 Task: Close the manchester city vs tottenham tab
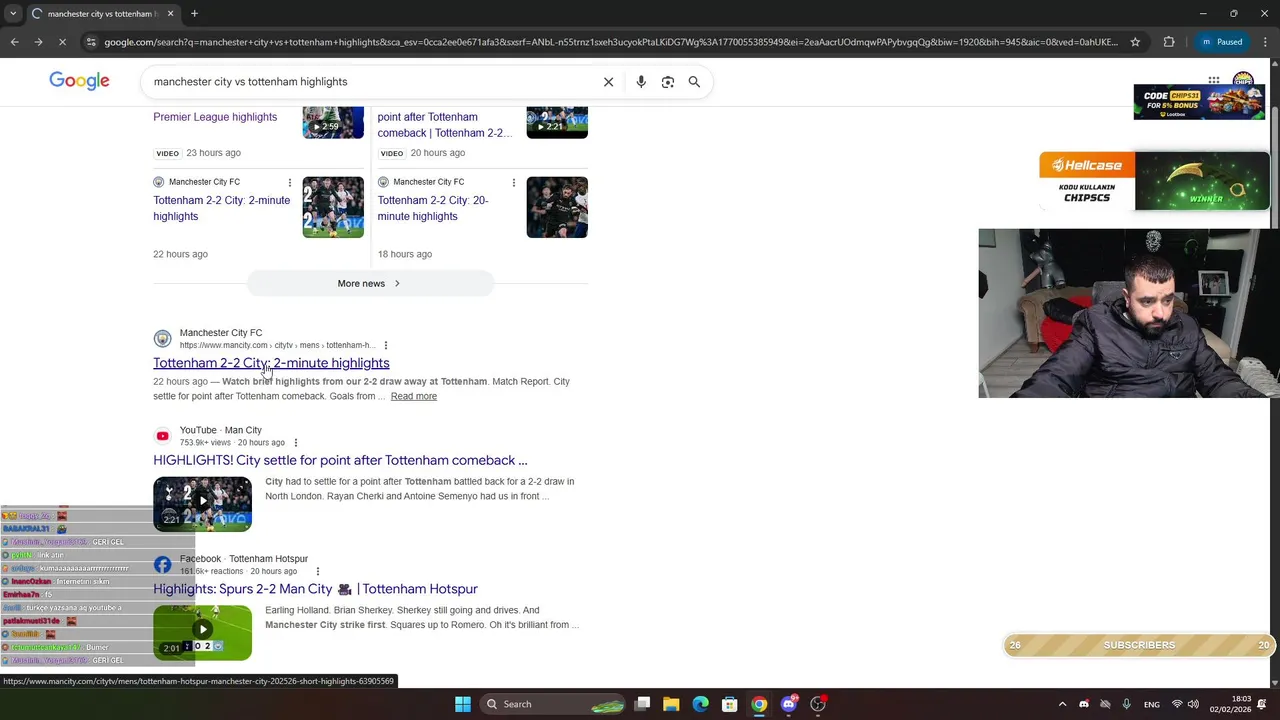pyautogui.click(x=170, y=14)
